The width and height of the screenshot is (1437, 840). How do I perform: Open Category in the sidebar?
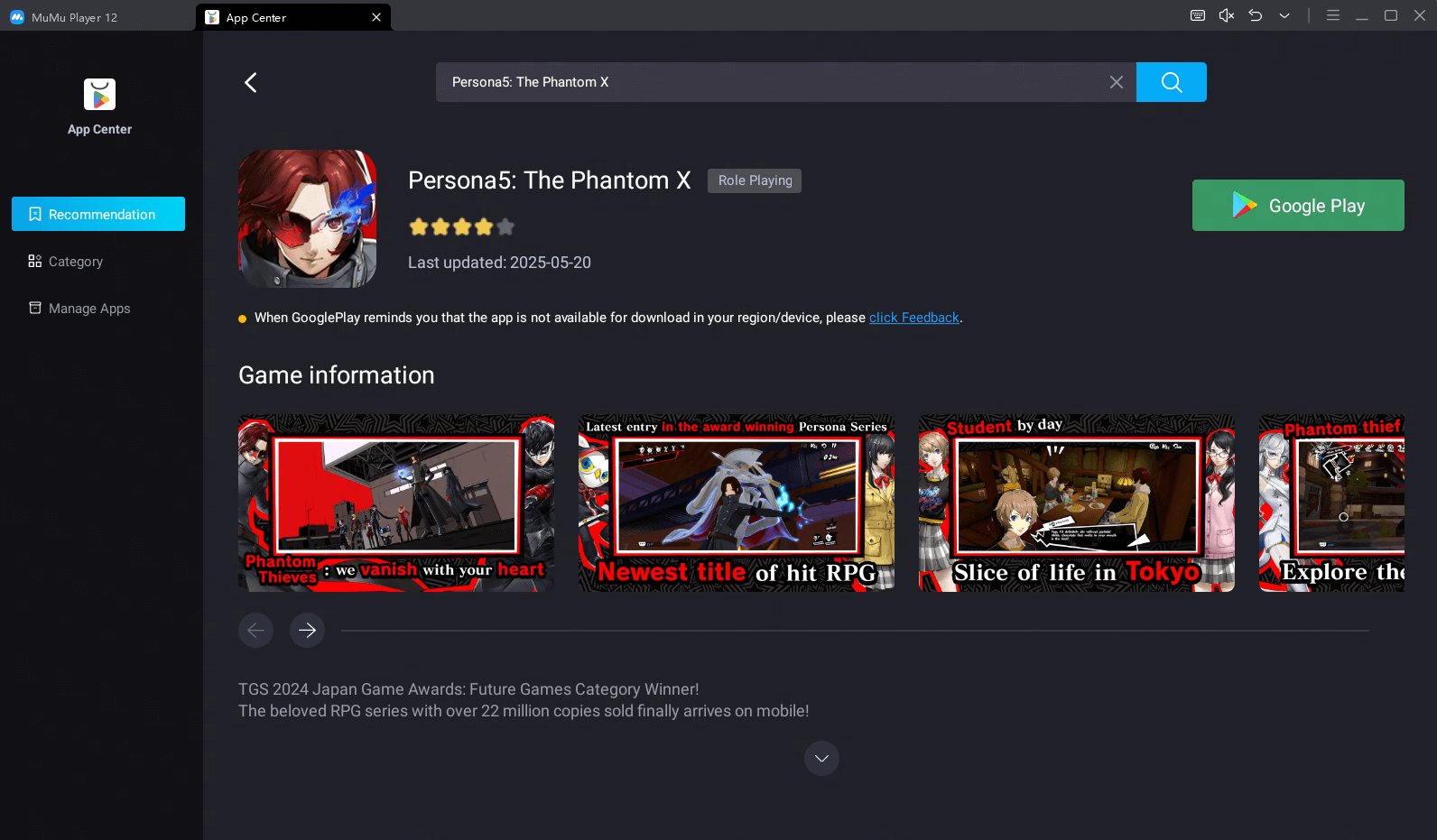pyautogui.click(x=98, y=262)
